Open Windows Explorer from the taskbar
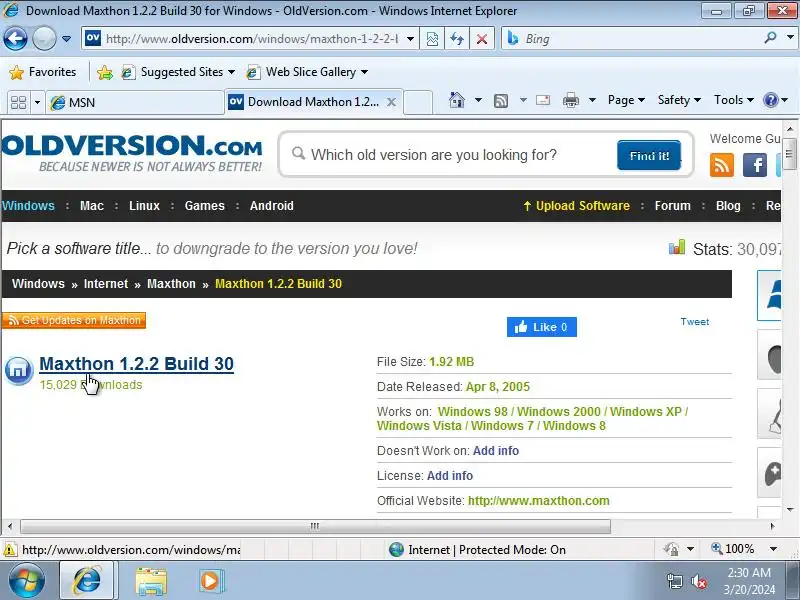The width and height of the screenshot is (800, 600). coord(151,581)
